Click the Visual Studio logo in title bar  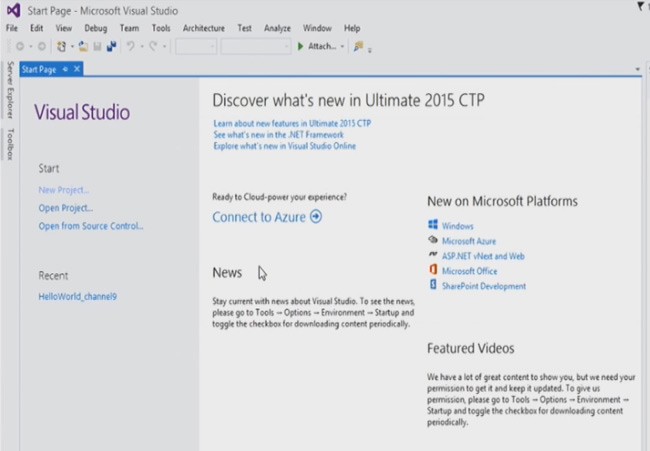pos(14,10)
